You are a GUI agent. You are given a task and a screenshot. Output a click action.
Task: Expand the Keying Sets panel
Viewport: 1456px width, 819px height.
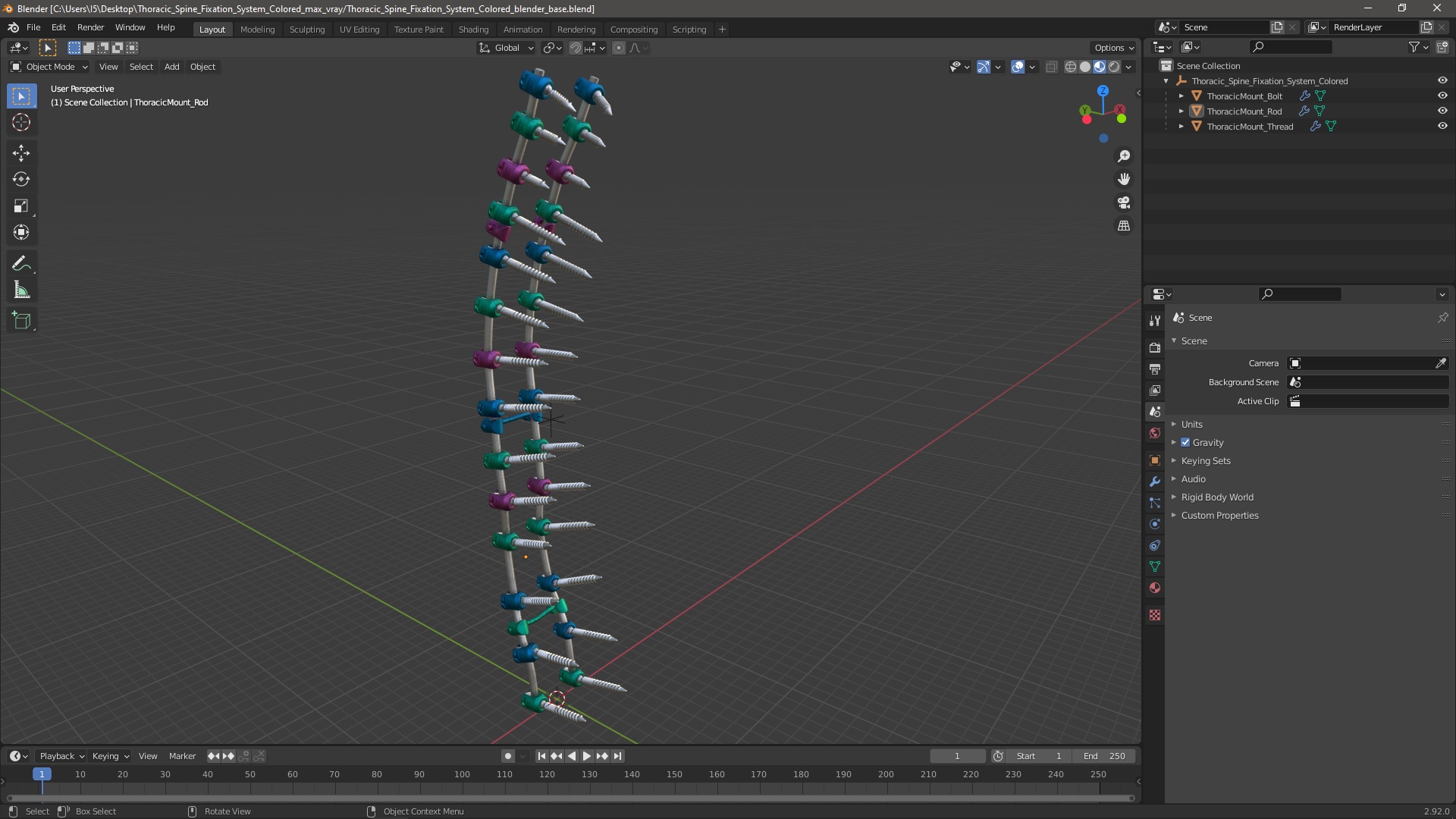pos(1205,461)
